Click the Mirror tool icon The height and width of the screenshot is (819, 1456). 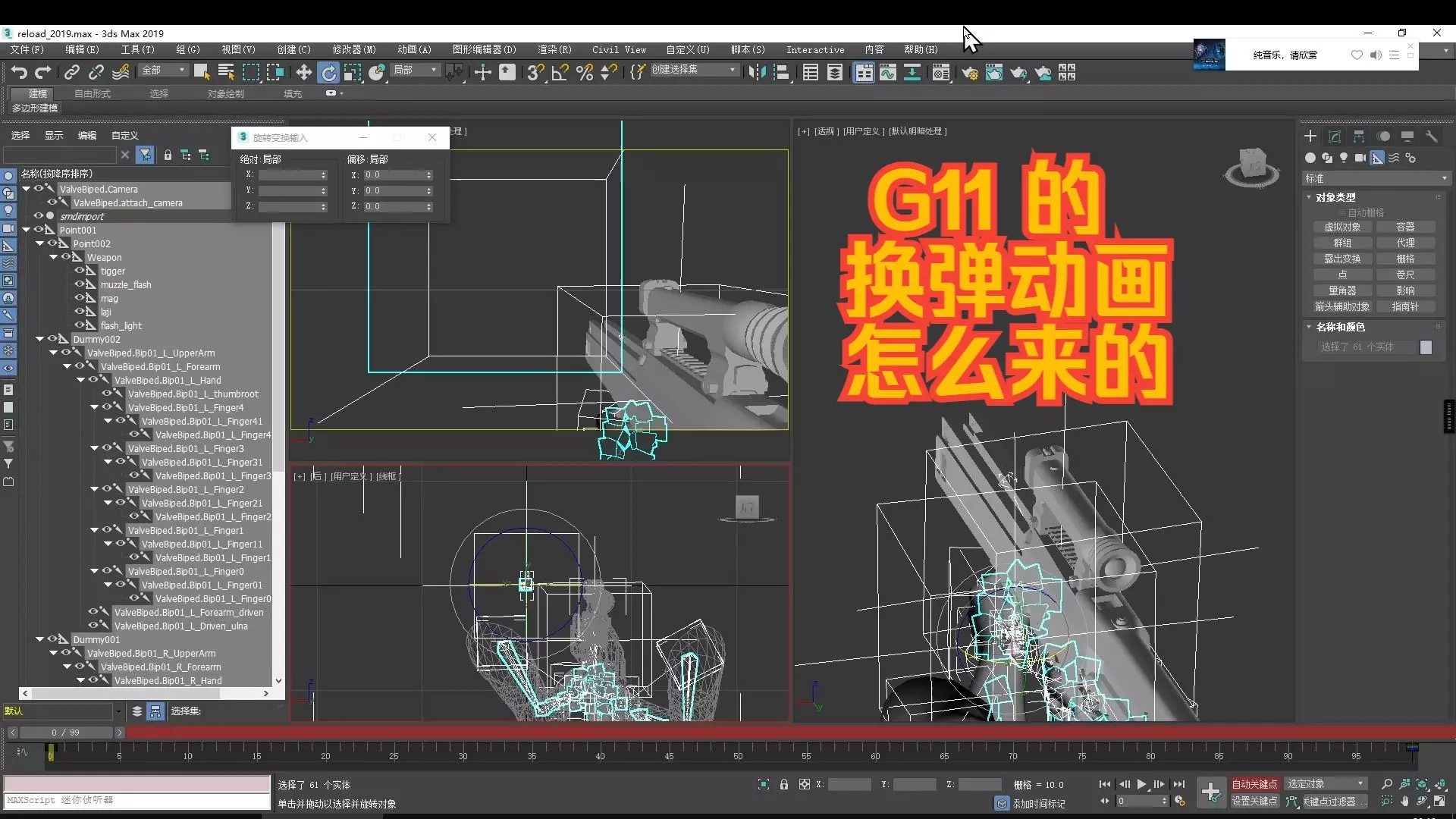pyautogui.click(x=756, y=72)
